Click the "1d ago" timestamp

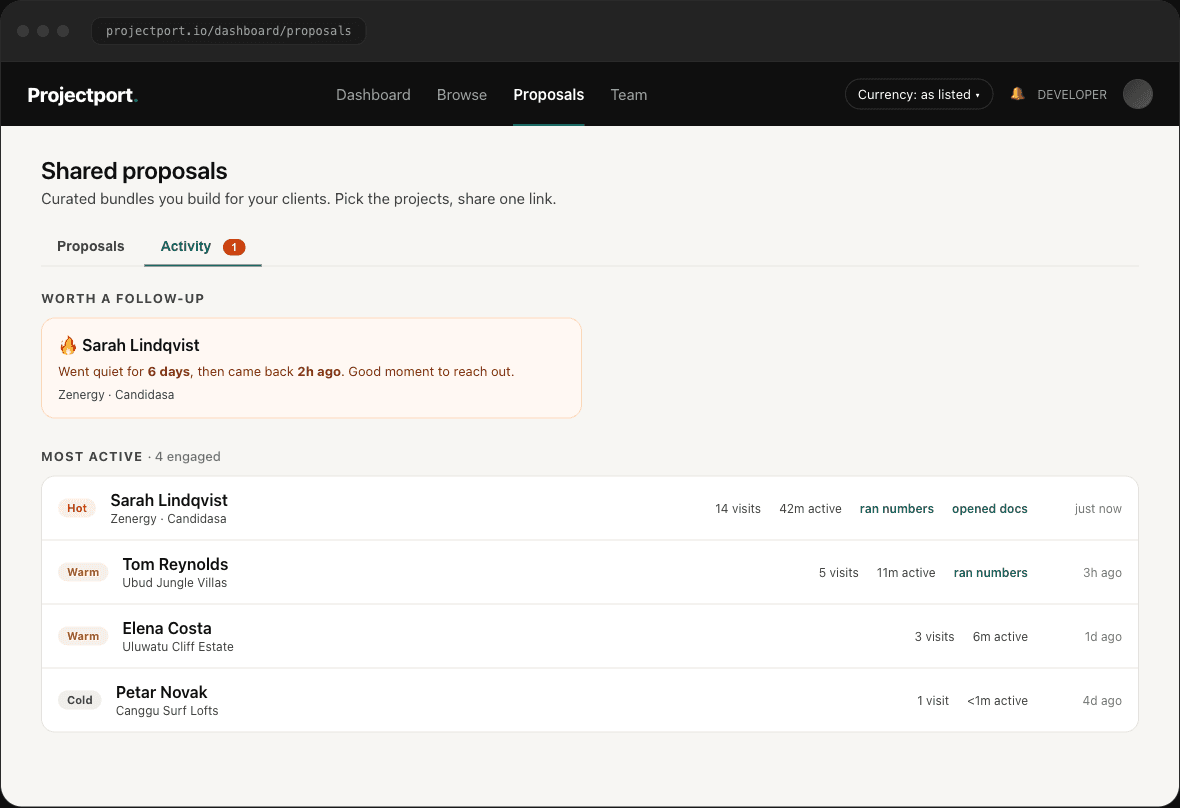pos(1103,636)
